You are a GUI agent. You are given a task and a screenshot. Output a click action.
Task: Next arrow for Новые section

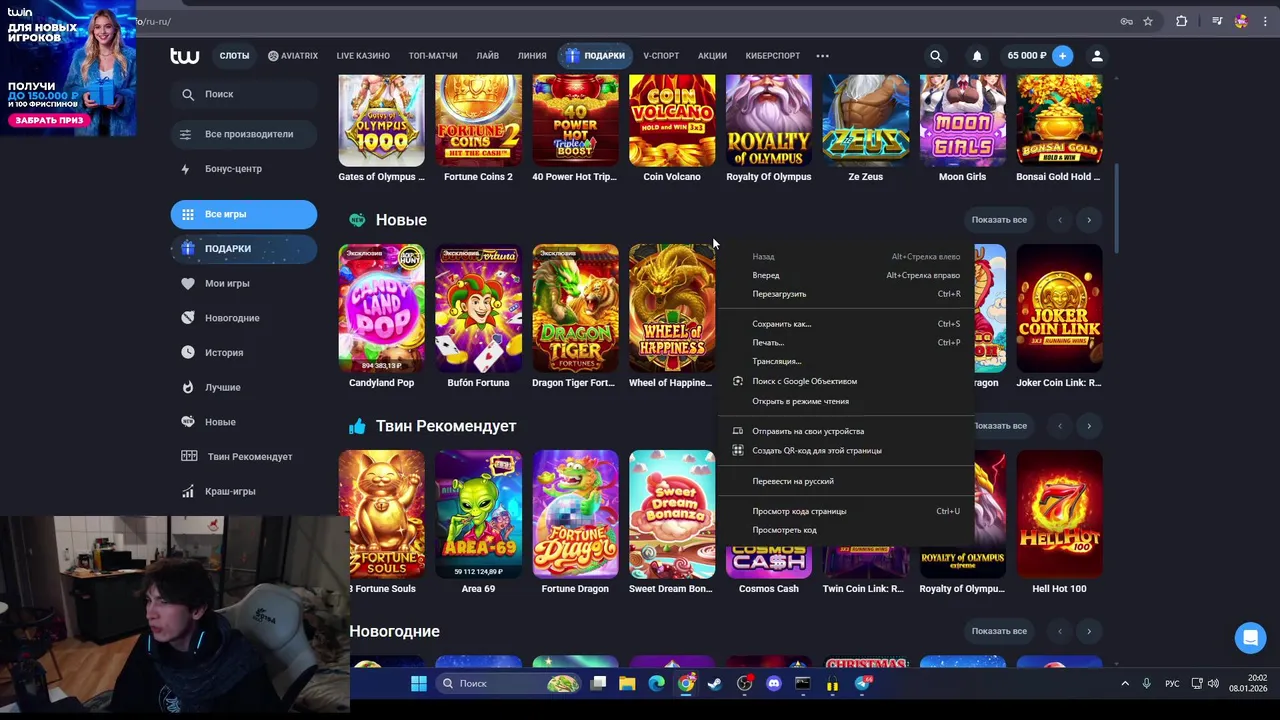tap(1089, 220)
